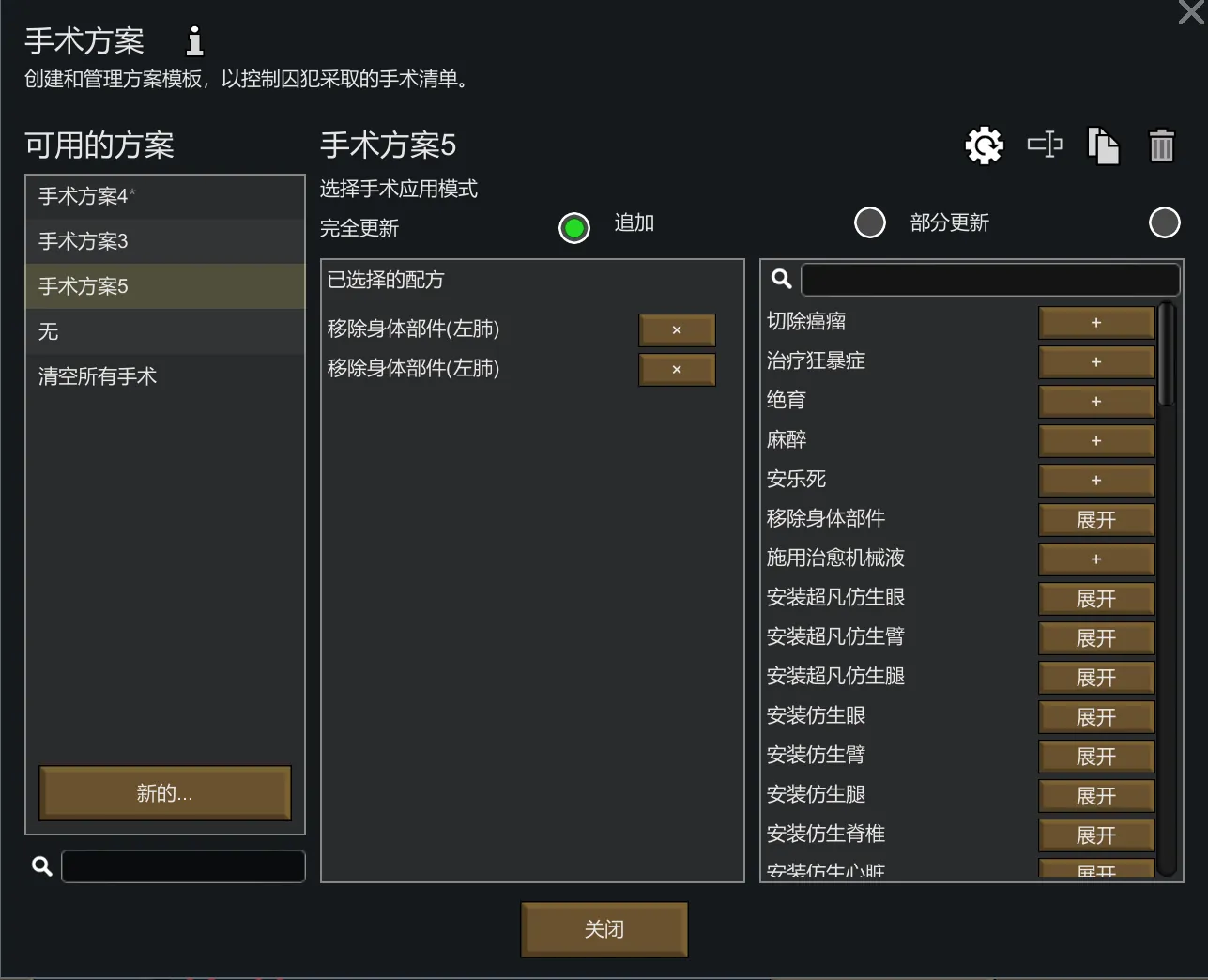Select the 追加 mode radio button
The height and width of the screenshot is (980, 1208).
[869, 223]
